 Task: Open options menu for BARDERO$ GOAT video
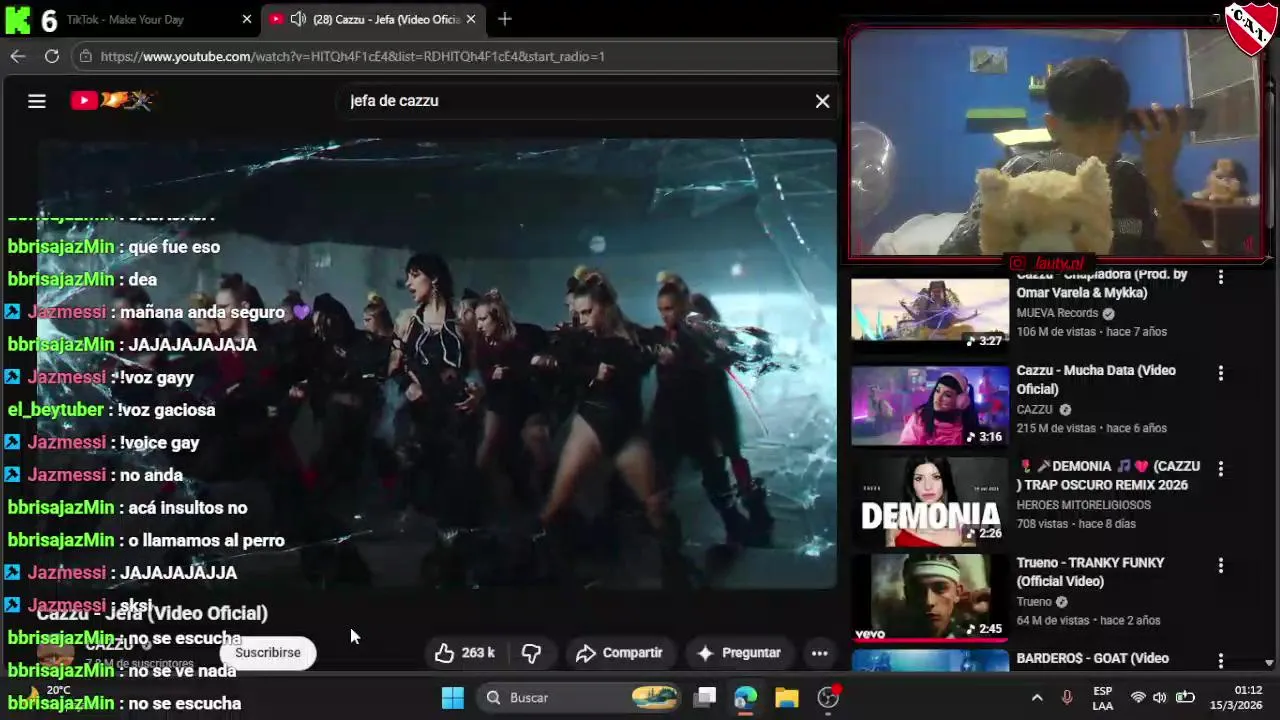click(1220, 660)
